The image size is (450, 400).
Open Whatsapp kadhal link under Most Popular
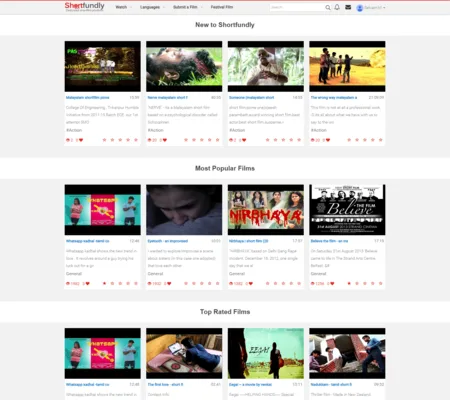point(87,241)
